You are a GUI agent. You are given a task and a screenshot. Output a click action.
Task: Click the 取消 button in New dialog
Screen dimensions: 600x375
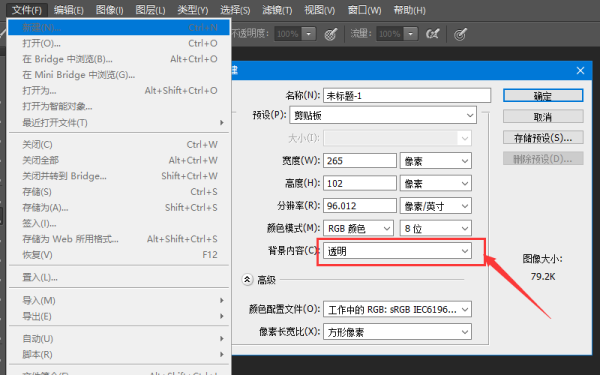tap(543, 117)
